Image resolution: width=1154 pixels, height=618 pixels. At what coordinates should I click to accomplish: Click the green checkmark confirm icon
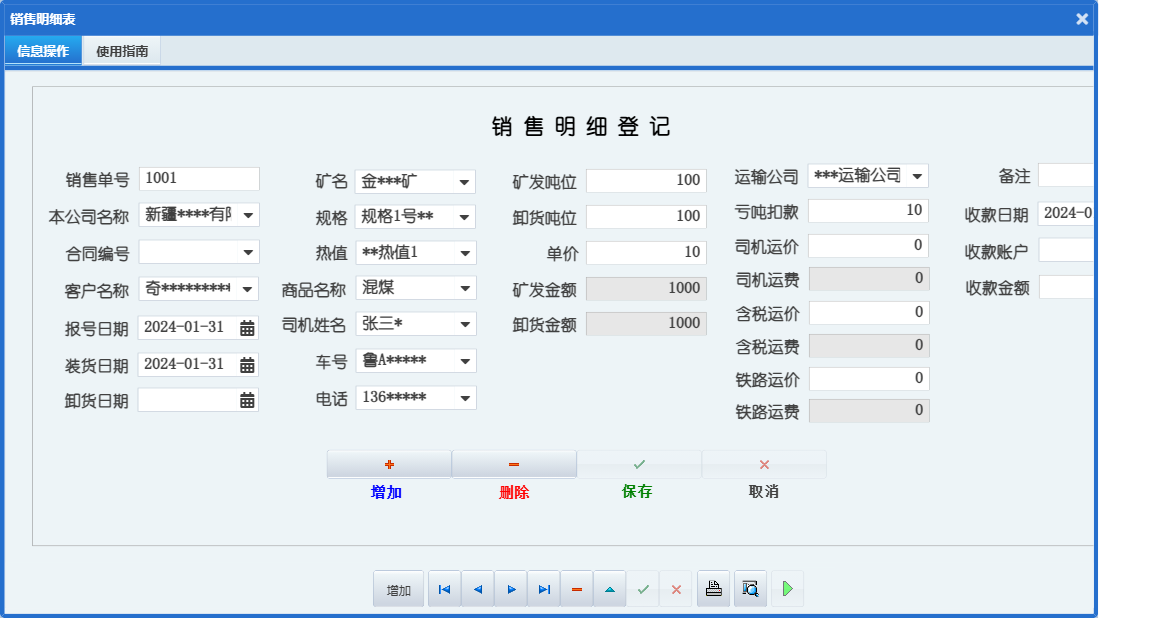tap(642, 589)
